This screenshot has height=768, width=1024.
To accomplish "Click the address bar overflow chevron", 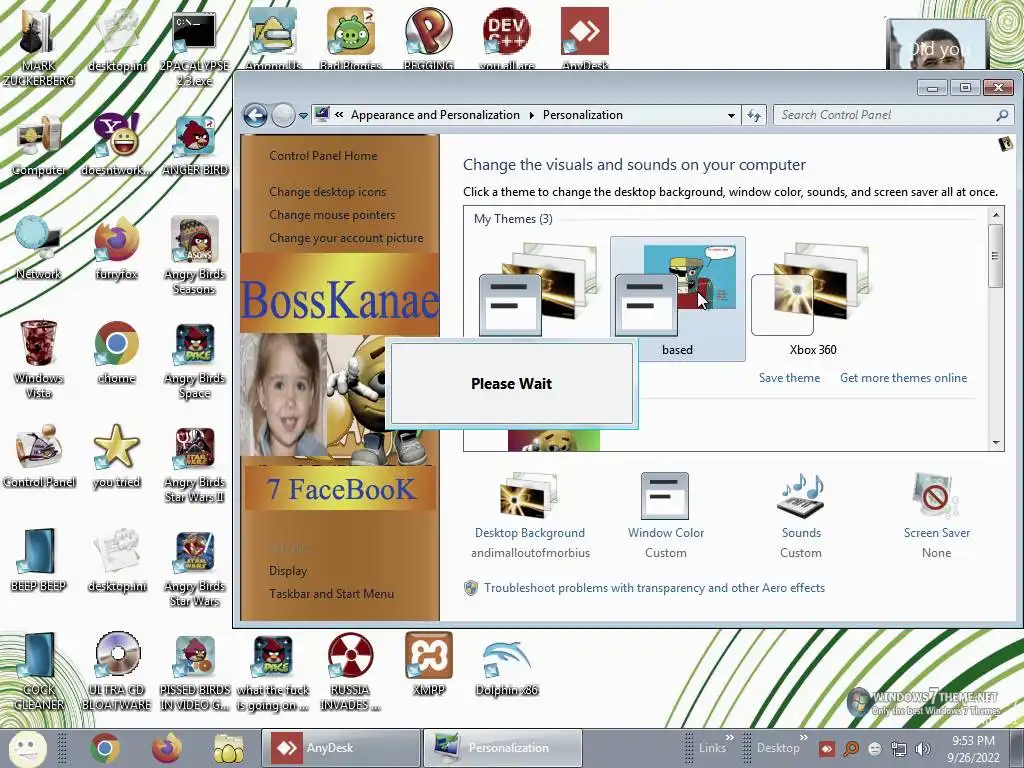I will click(x=339, y=115).
